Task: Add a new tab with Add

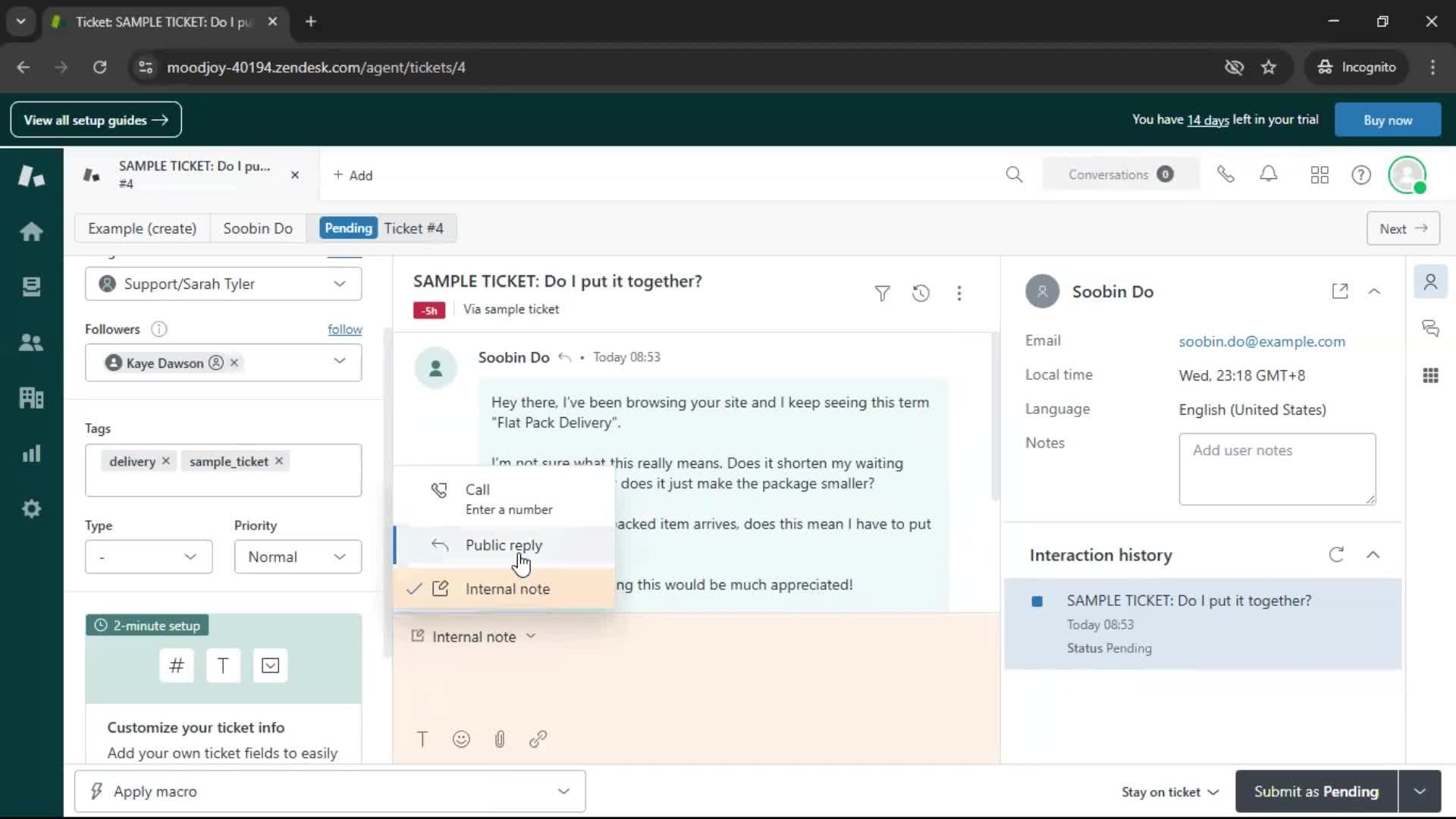Action: tap(353, 175)
